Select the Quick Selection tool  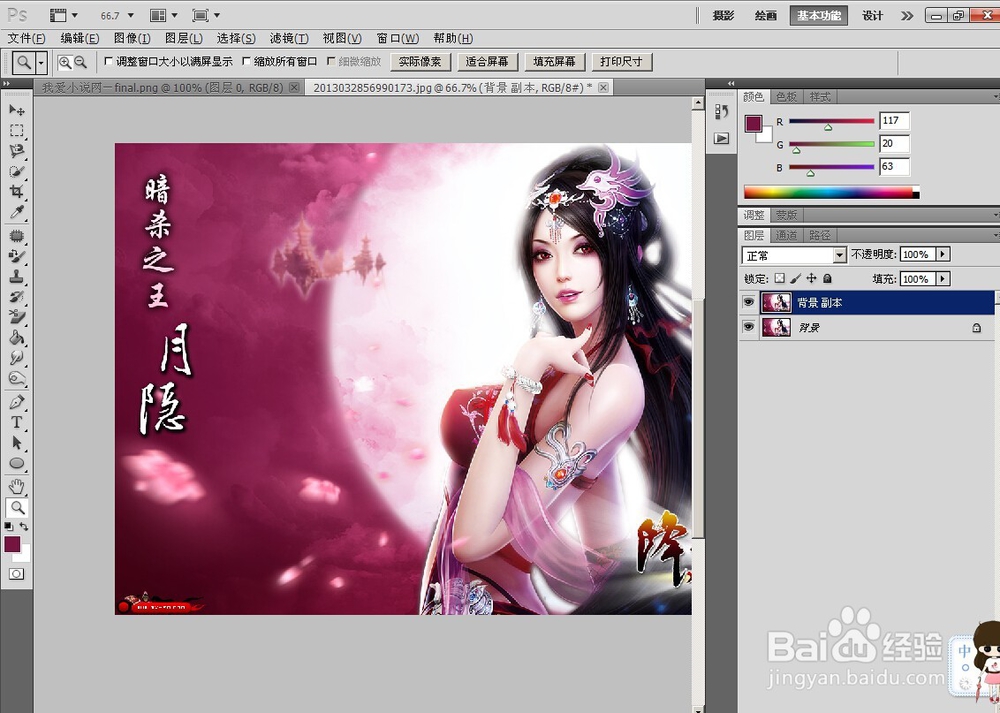[17, 172]
